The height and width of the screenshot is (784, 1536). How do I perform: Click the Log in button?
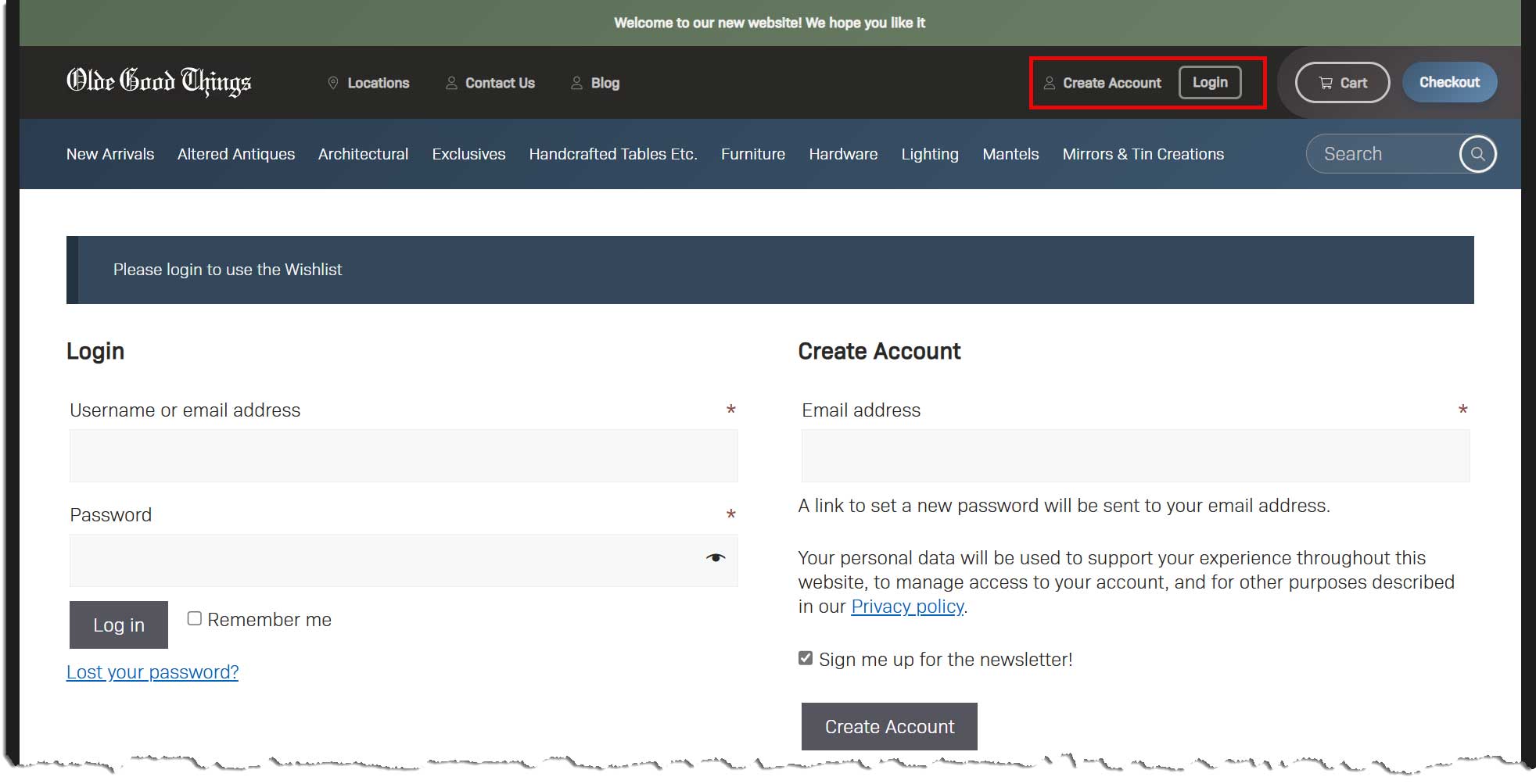coord(119,625)
